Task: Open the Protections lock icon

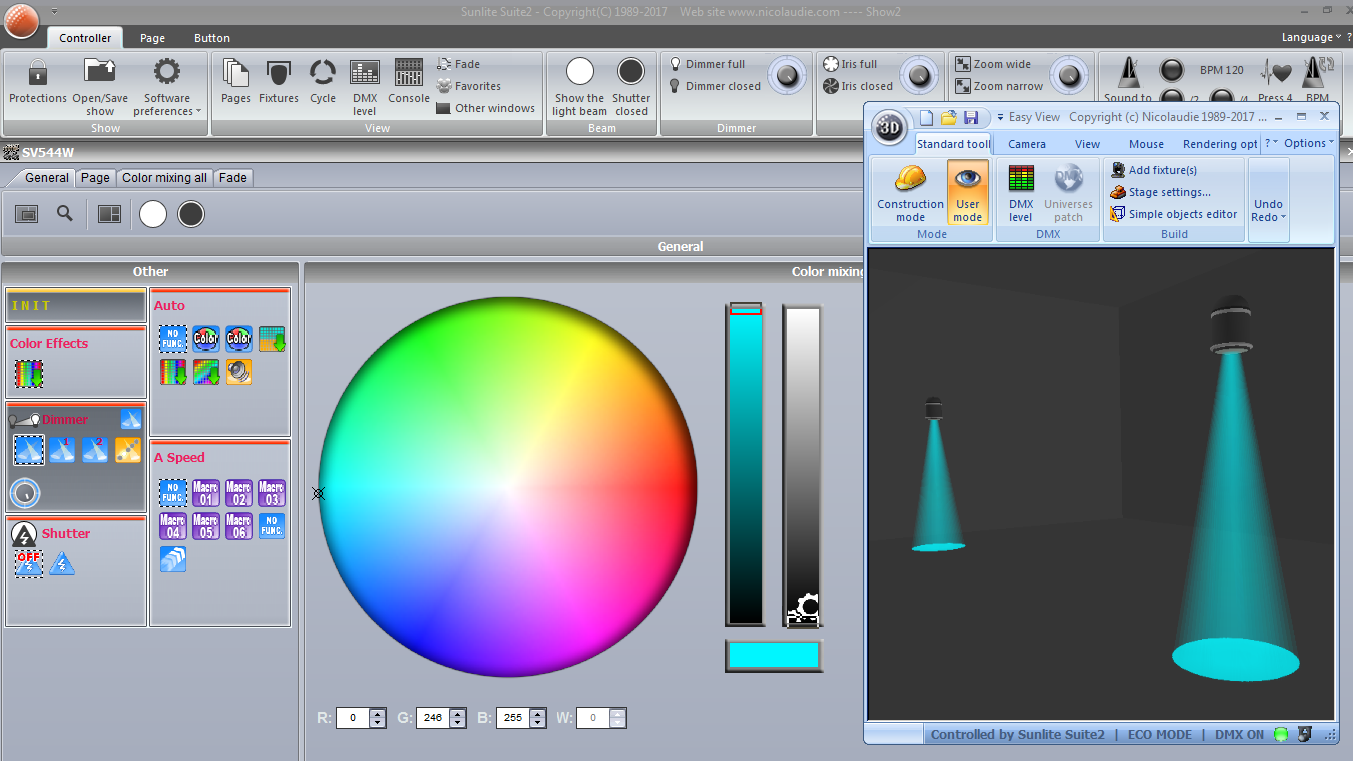Action: 38,73
